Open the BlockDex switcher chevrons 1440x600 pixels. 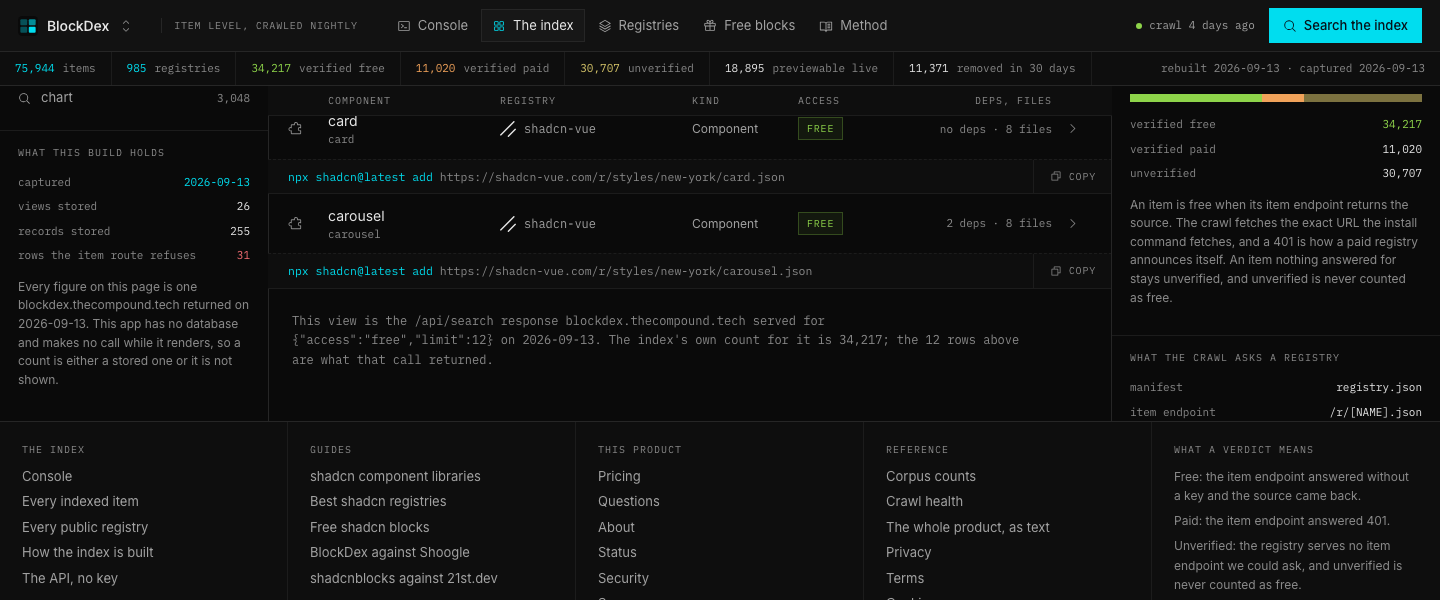pos(126,26)
